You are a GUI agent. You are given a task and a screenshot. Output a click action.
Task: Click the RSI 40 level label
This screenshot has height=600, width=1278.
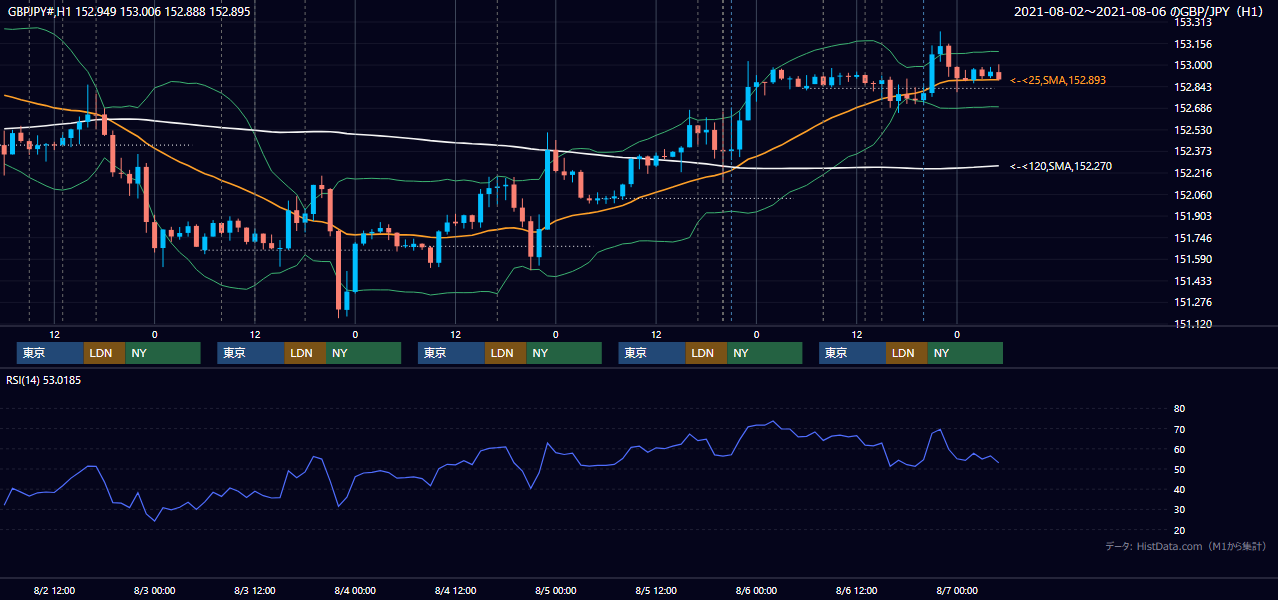(1179, 489)
